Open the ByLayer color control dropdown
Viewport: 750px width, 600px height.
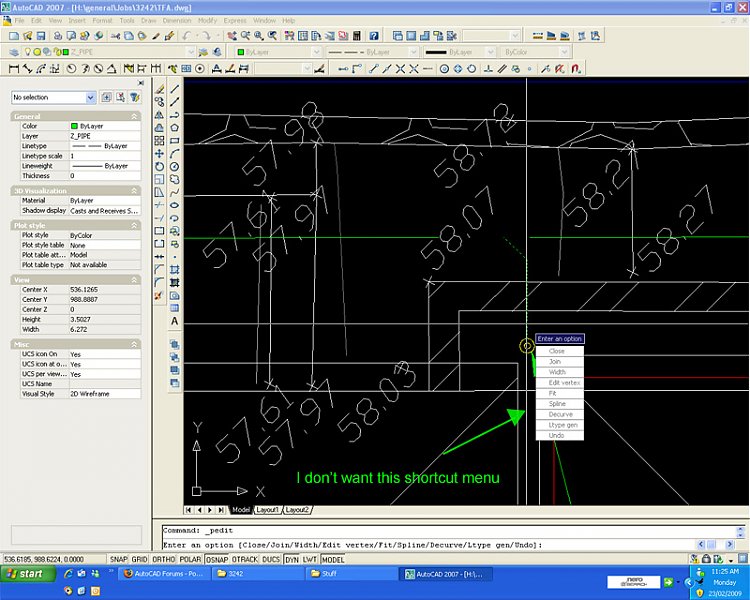(x=316, y=52)
